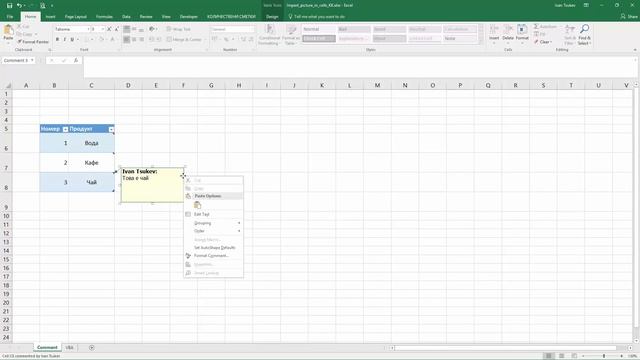
Task: Toggle underline formatting
Action: tap(72, 39)
